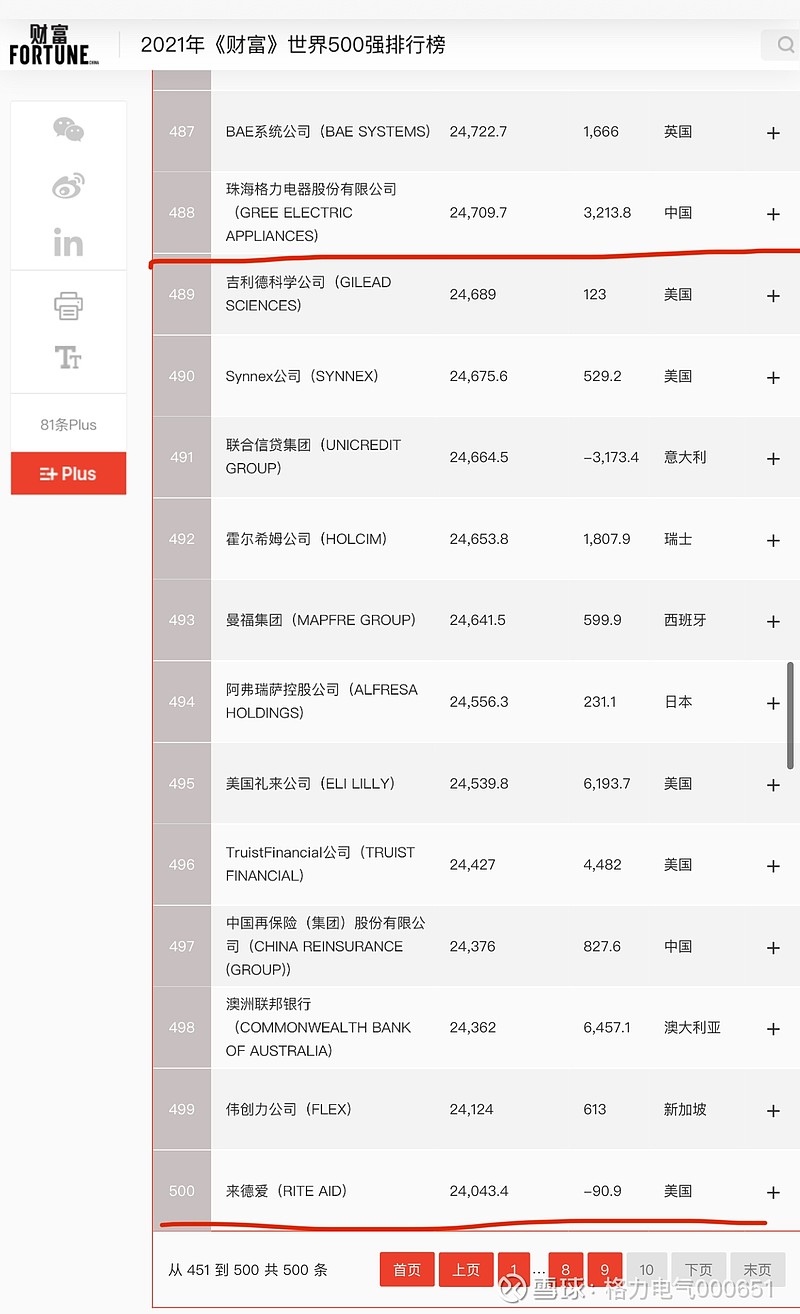This screenshot has width=800, height=1314.
Task: Expand the GREE ELECTRIC APPLIANCES row
Action: (x=773, y=214)
